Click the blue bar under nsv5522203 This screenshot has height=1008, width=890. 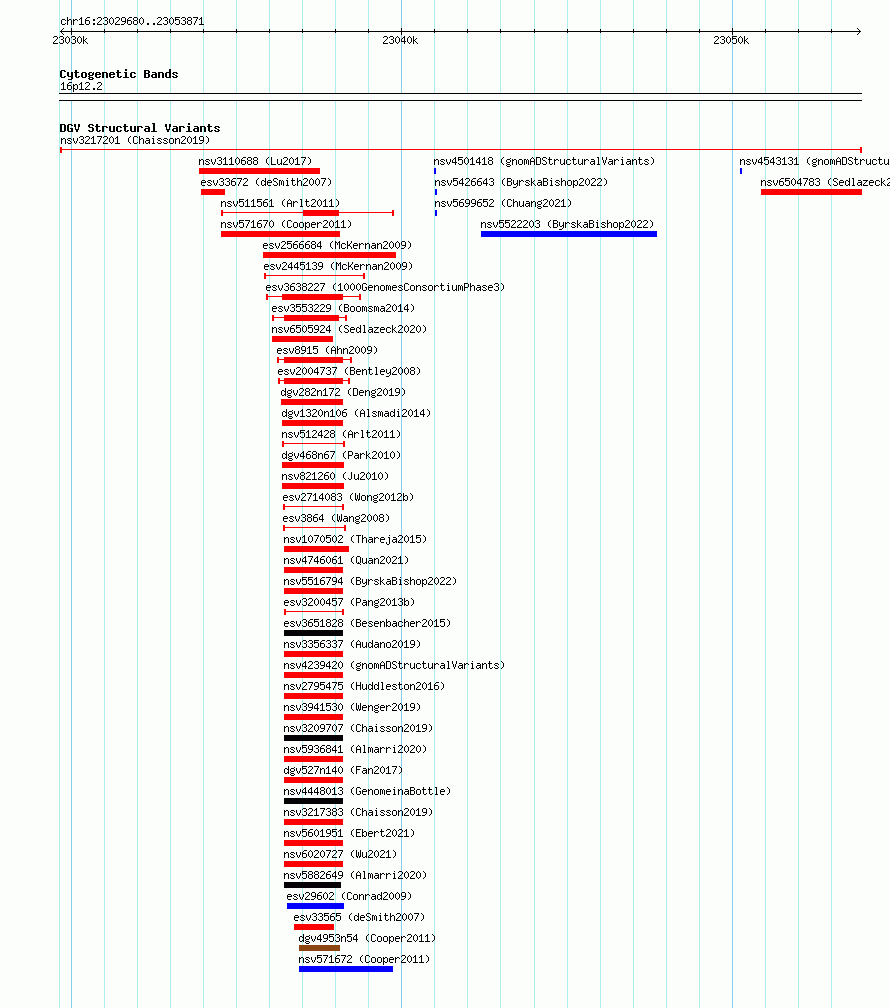[568, 234]
